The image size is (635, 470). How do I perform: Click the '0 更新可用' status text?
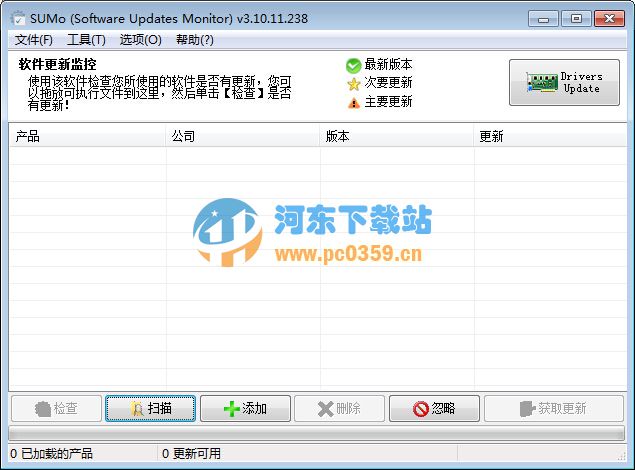pos(192,453)
